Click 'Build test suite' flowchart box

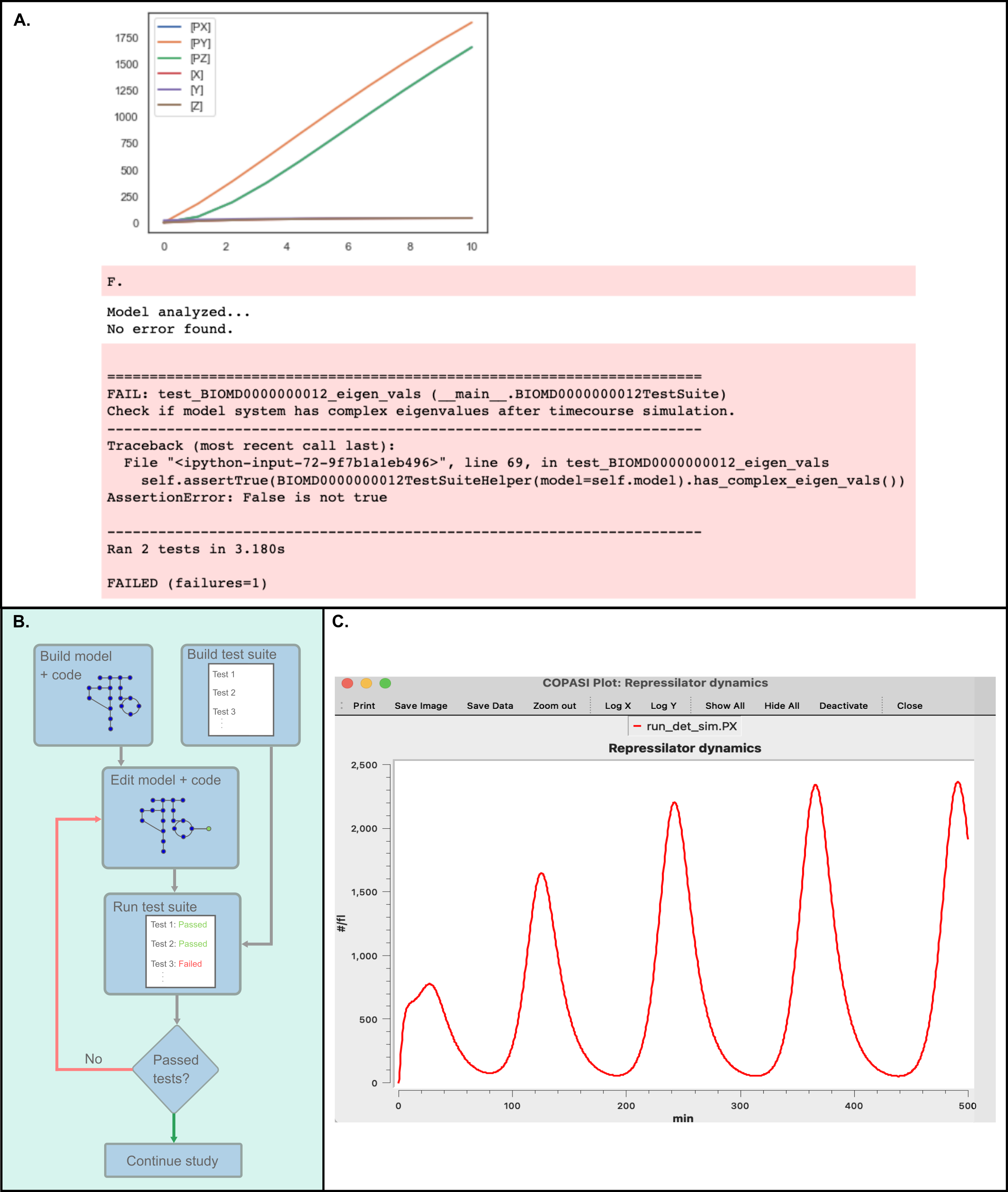pyautogui.click(x=241, y=696)
